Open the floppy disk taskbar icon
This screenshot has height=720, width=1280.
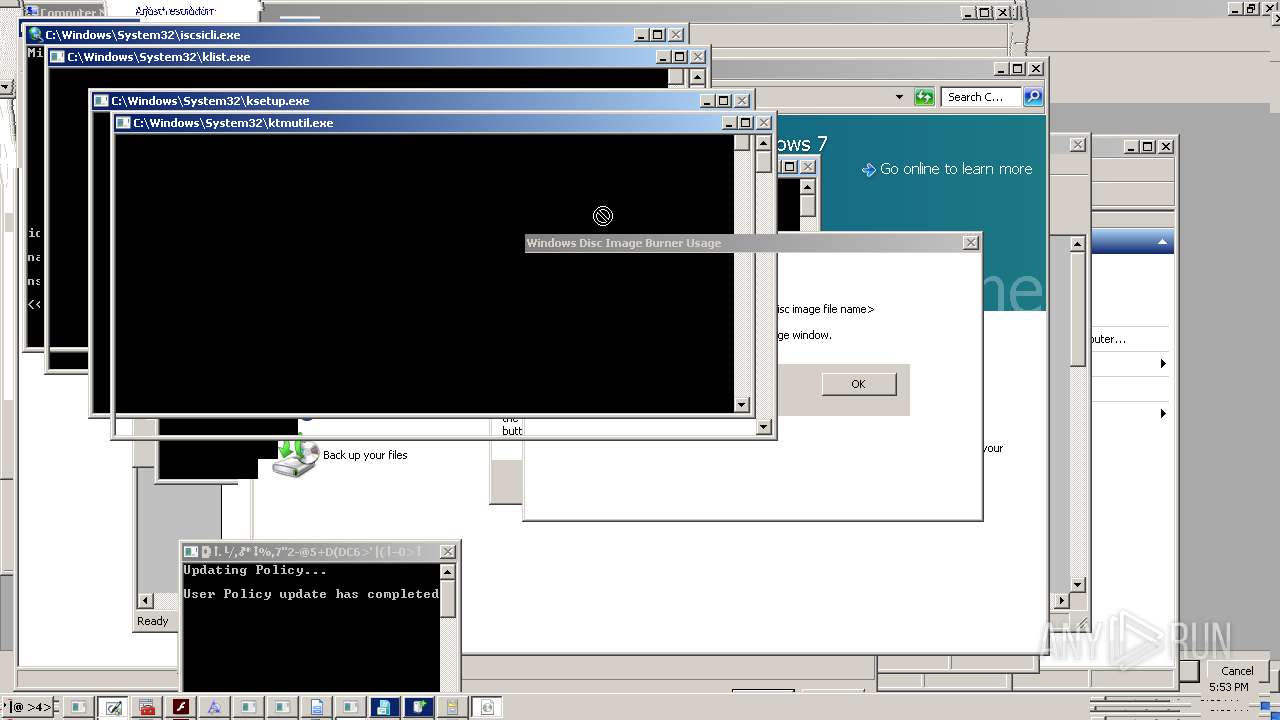[x=382, y=707]
